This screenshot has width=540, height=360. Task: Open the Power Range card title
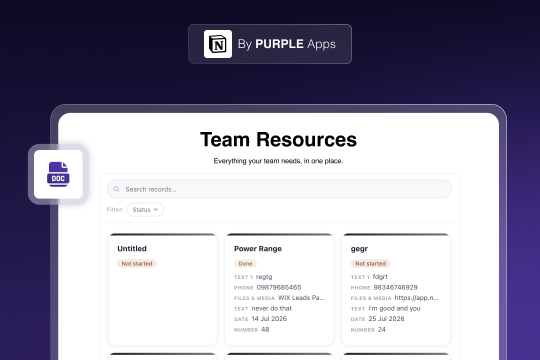[x=258, y=249]
